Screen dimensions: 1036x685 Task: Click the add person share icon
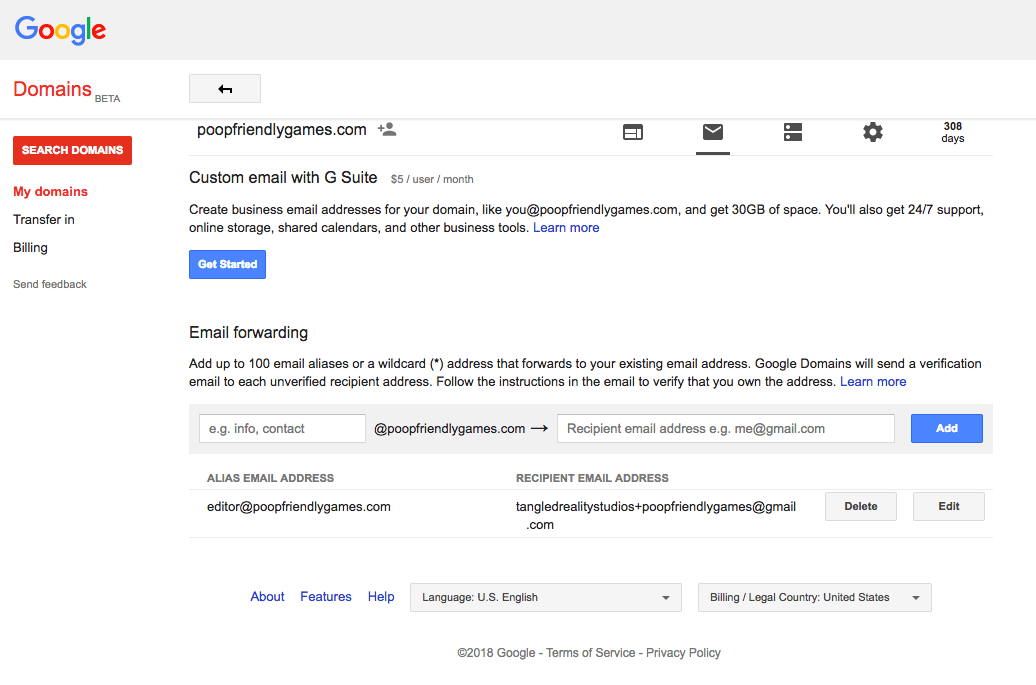pos(387,130)
